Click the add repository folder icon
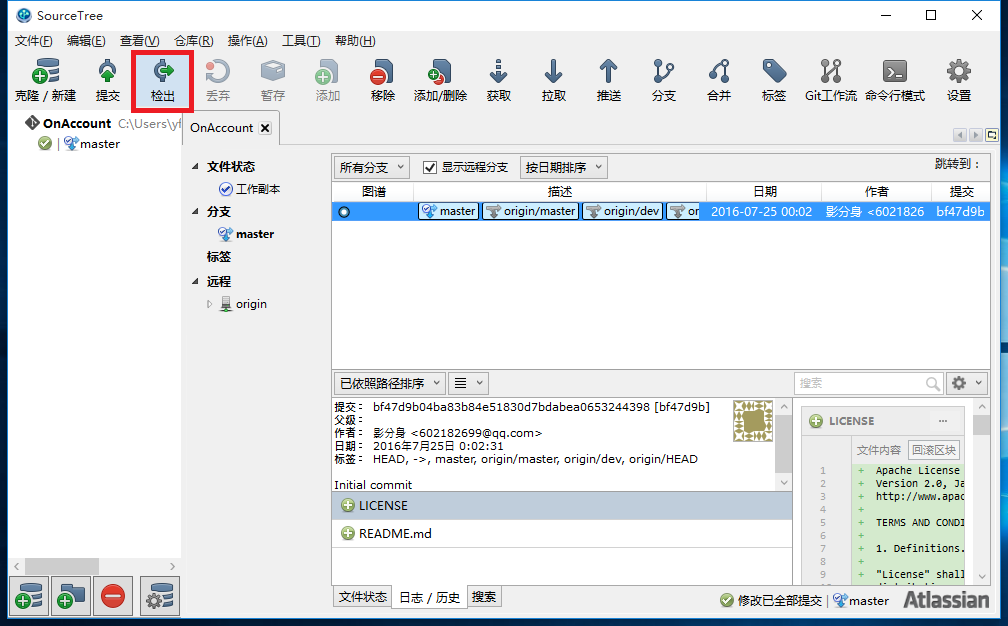 pyautogui.click(x=71, y=596)
